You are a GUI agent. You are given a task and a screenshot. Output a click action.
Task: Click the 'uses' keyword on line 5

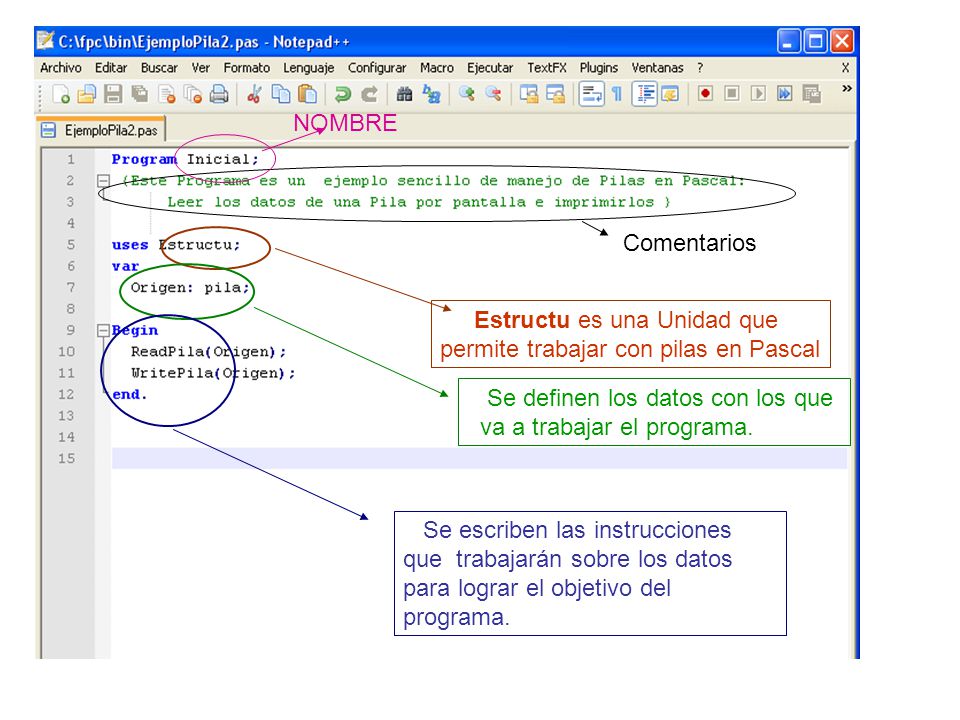(x=130, y=246)
